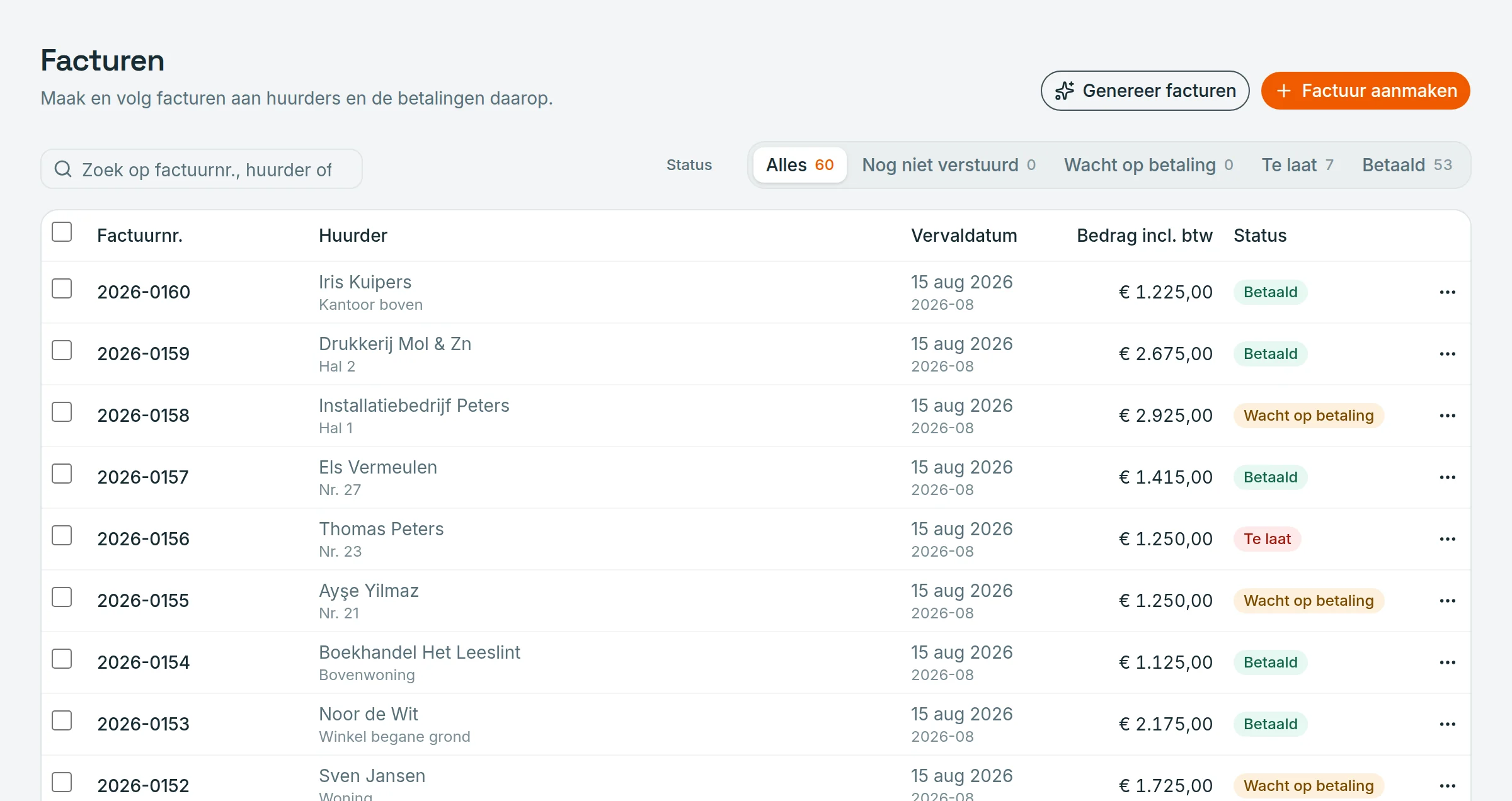
Task: Tick the select-all checkbox in the table header
Action: [62, 232]
